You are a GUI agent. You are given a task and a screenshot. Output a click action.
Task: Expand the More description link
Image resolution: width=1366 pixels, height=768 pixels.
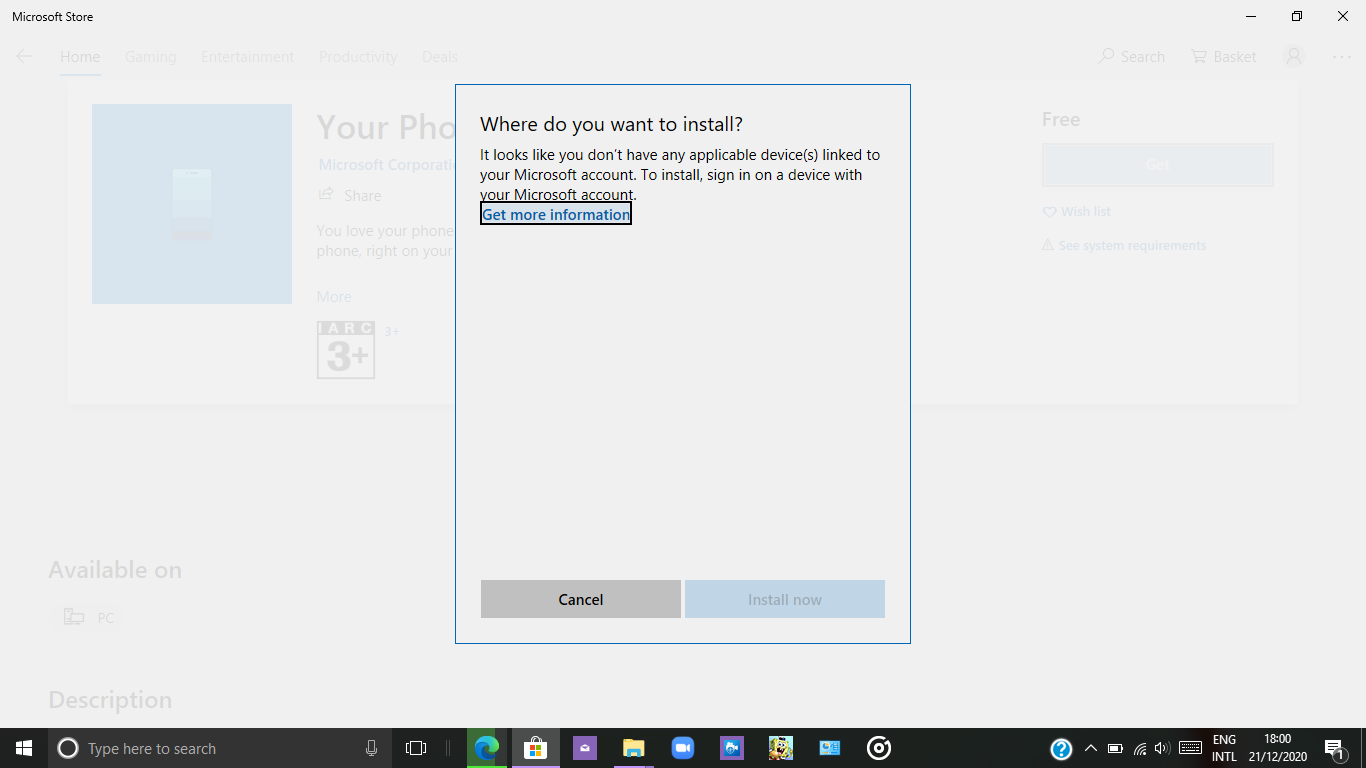pos(334,297)
